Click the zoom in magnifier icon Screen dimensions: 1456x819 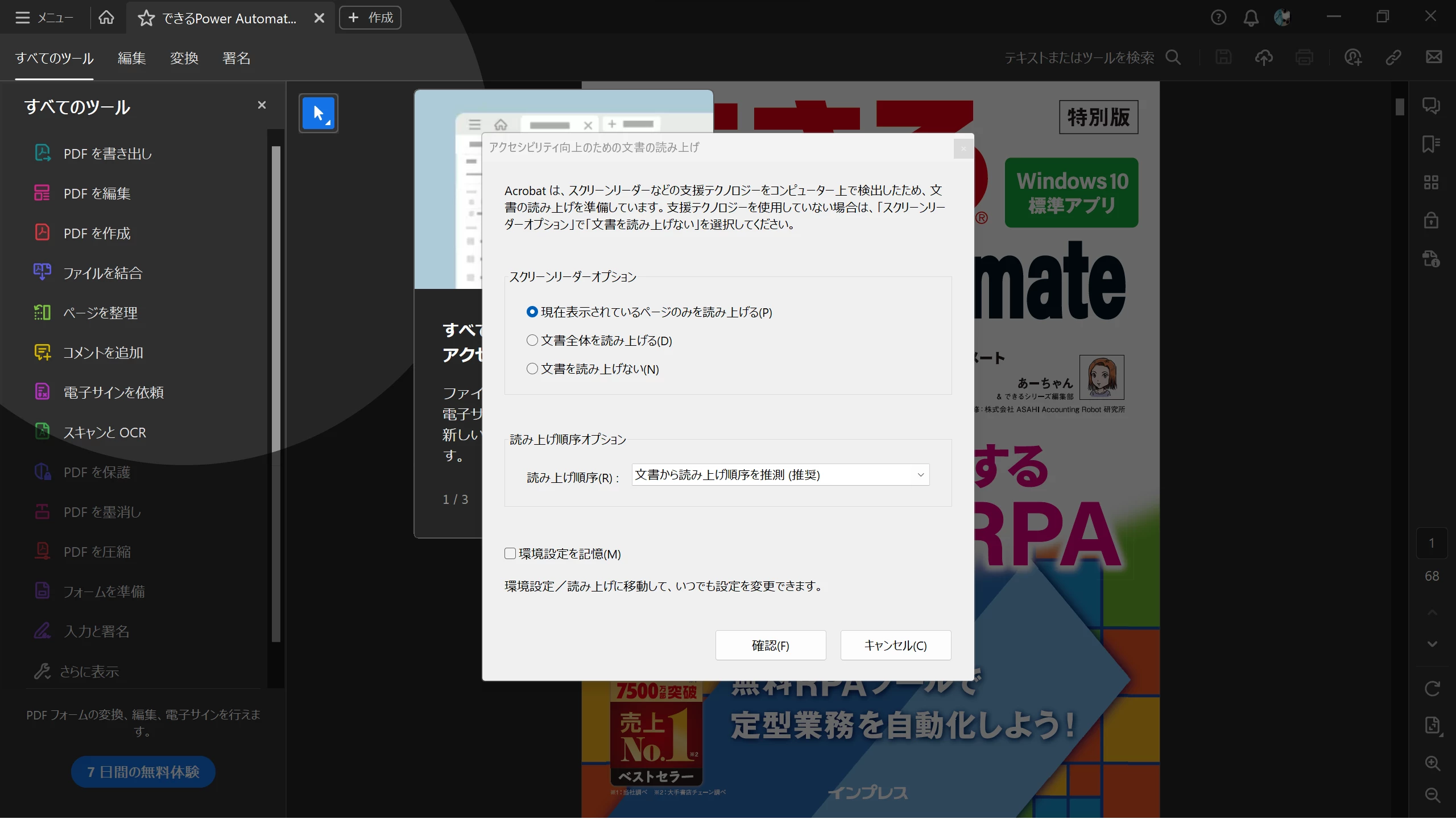click(1432, 763)
